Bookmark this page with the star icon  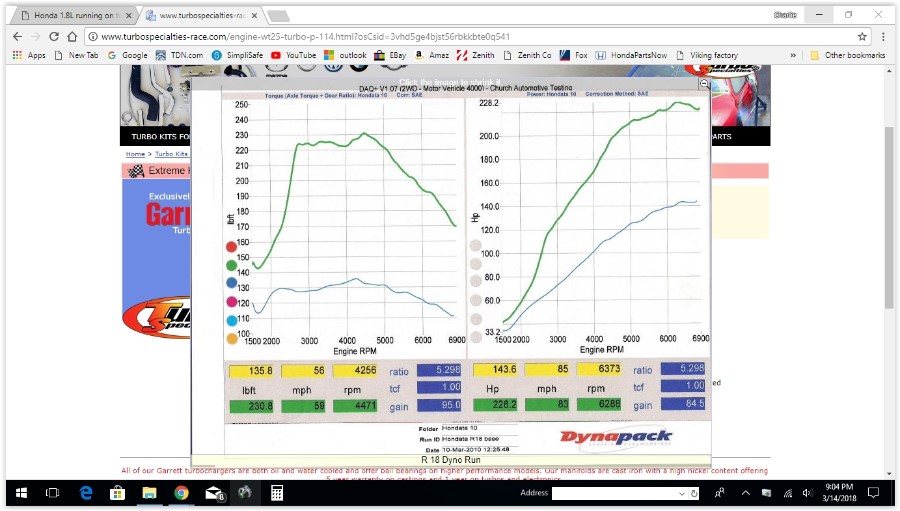pos(862,36)
